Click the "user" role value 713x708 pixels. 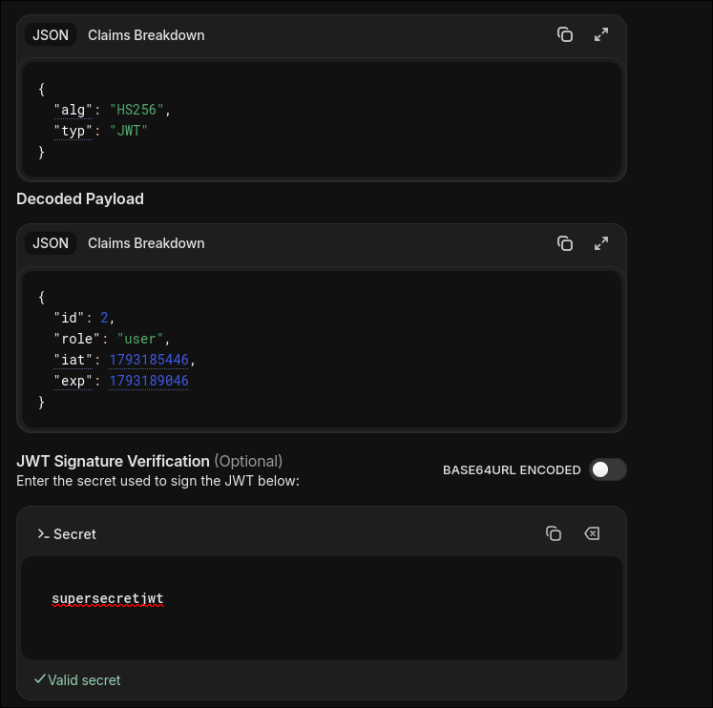(140, 339)
